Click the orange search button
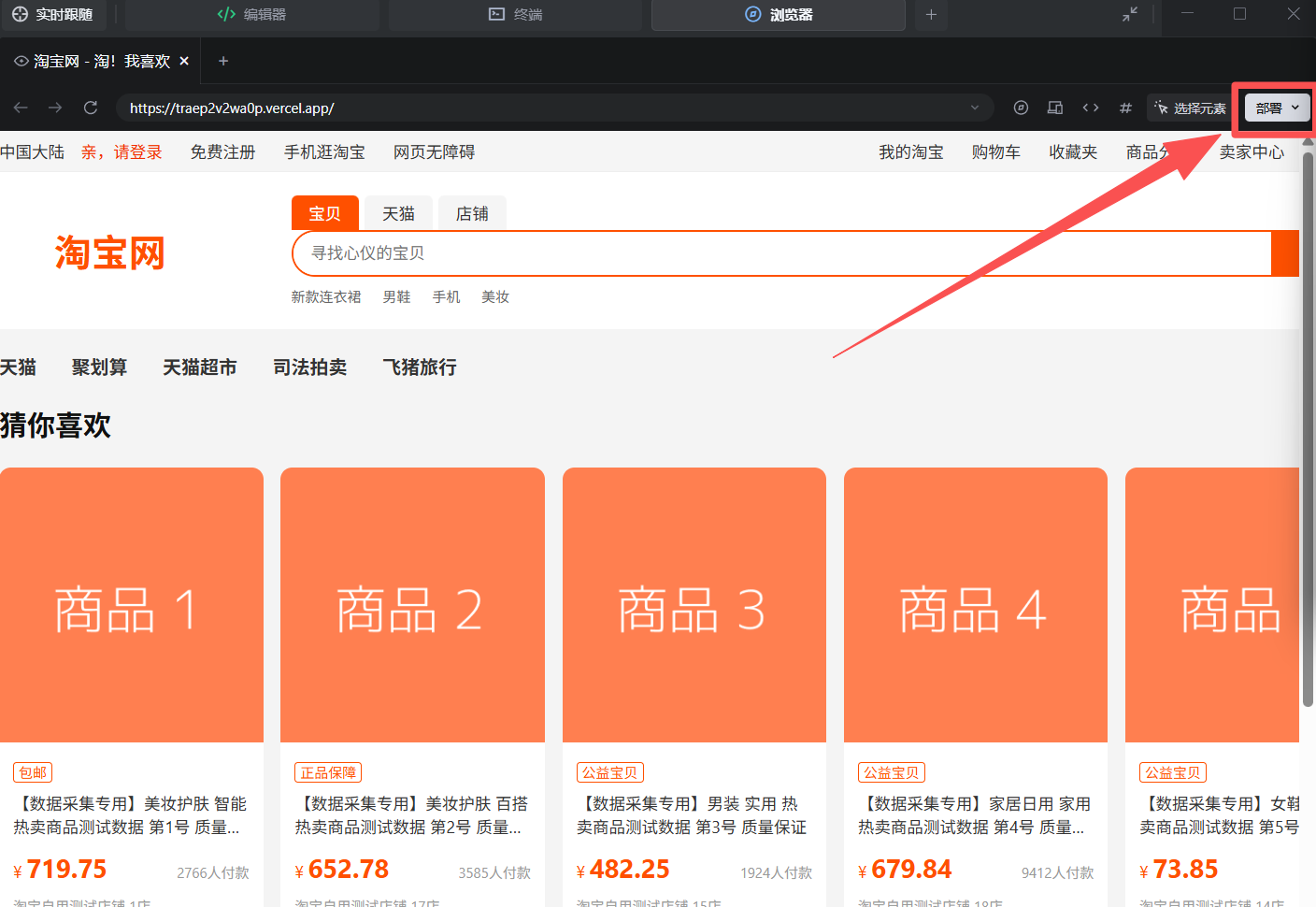This screenshot has height=907, width=1316. pyautogui.click(x=1285, y=253)
